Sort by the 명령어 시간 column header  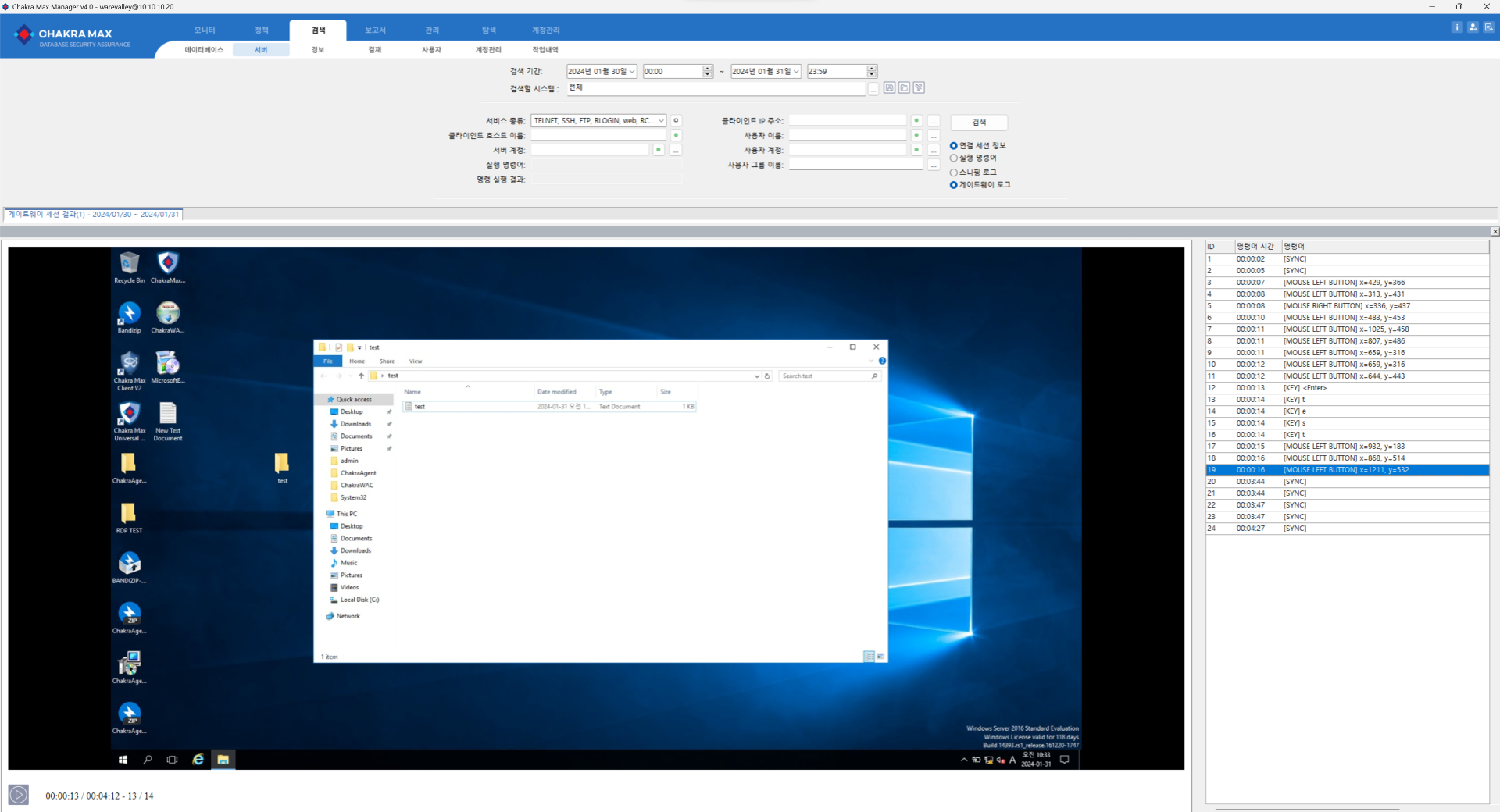(x=1257, y=247)
